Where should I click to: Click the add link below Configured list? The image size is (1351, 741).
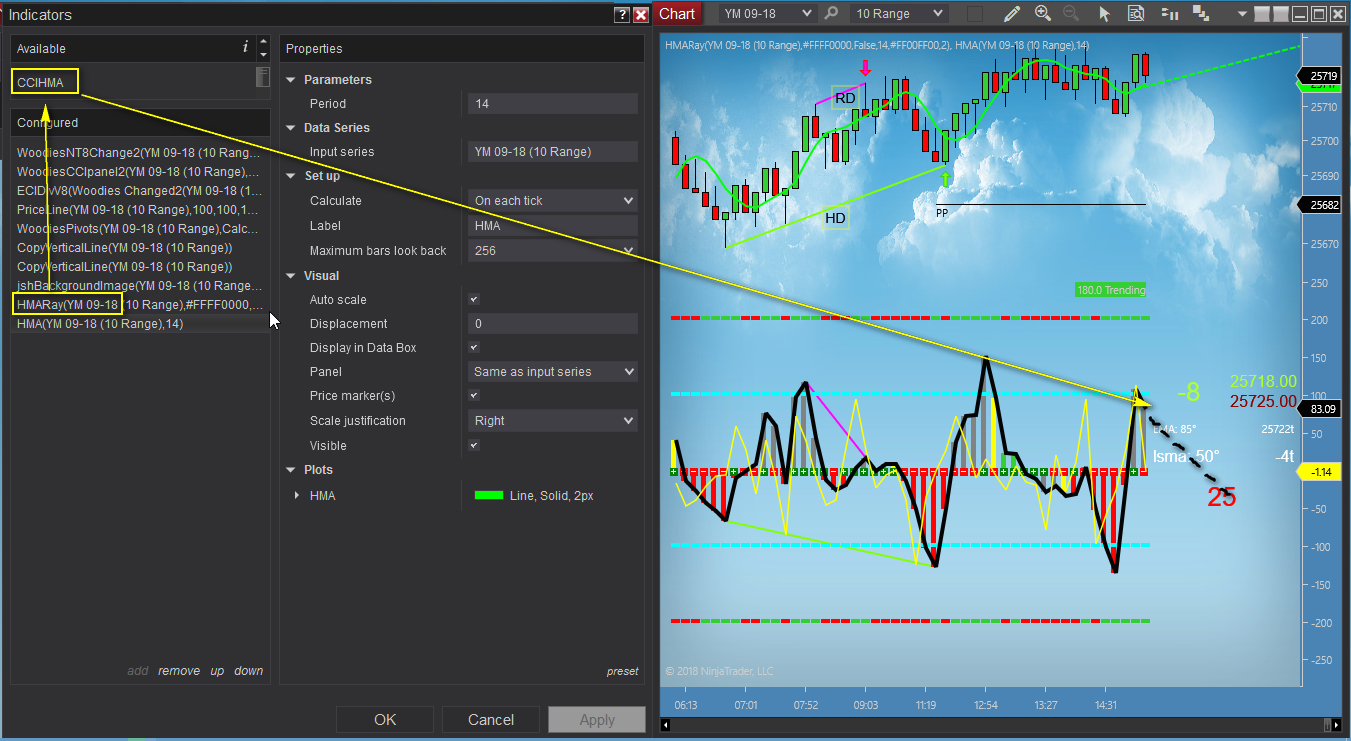[138, 671]
